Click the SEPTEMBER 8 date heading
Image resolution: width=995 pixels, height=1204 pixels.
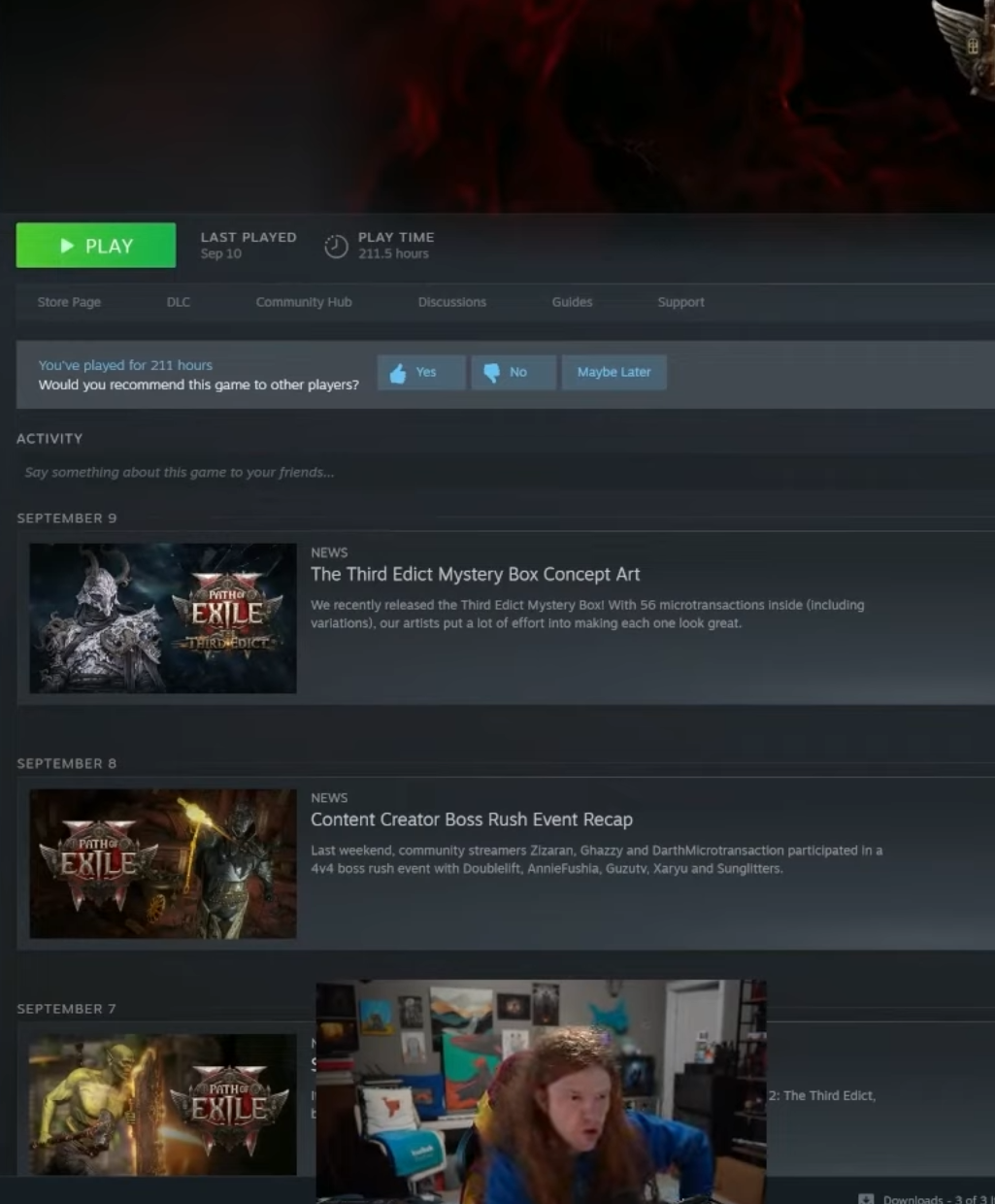(67, 764)
